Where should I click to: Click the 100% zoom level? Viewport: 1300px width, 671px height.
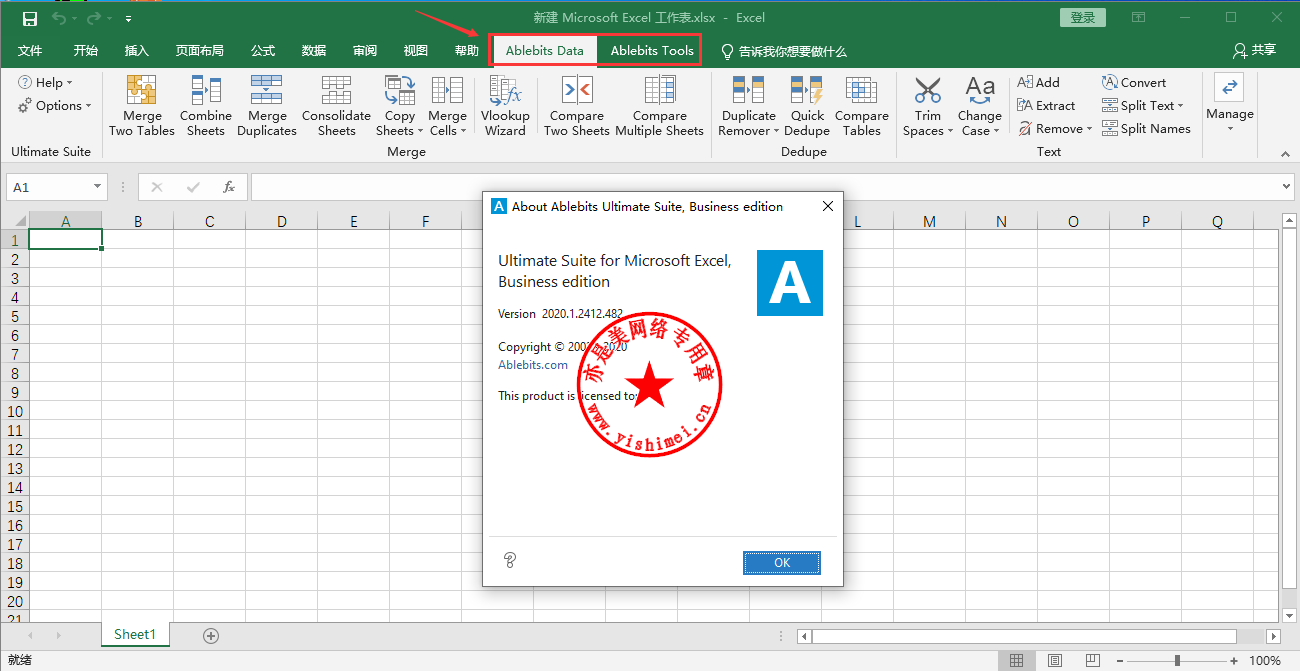point(1265,660)
